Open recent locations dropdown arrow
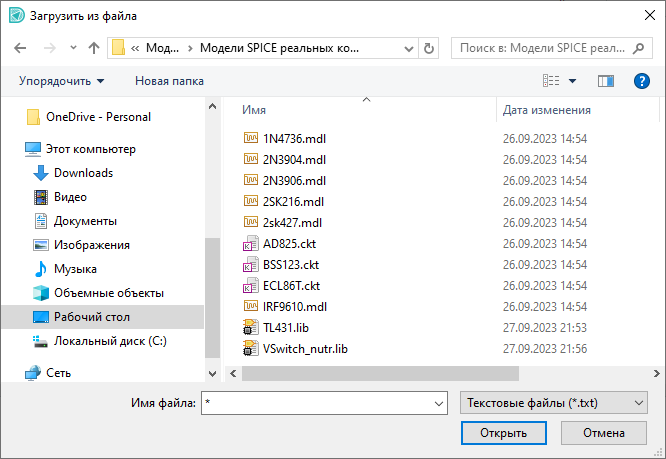The image size is (666, 459). 73,48
